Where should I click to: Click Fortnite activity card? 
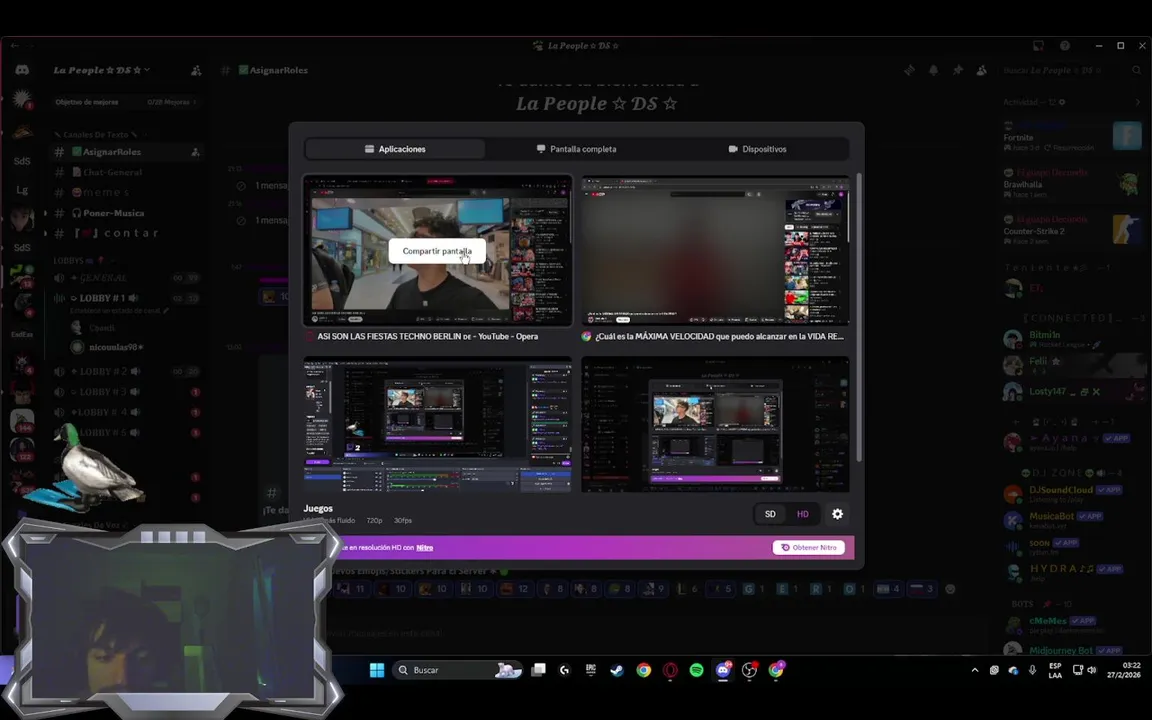pos(1071,137)
